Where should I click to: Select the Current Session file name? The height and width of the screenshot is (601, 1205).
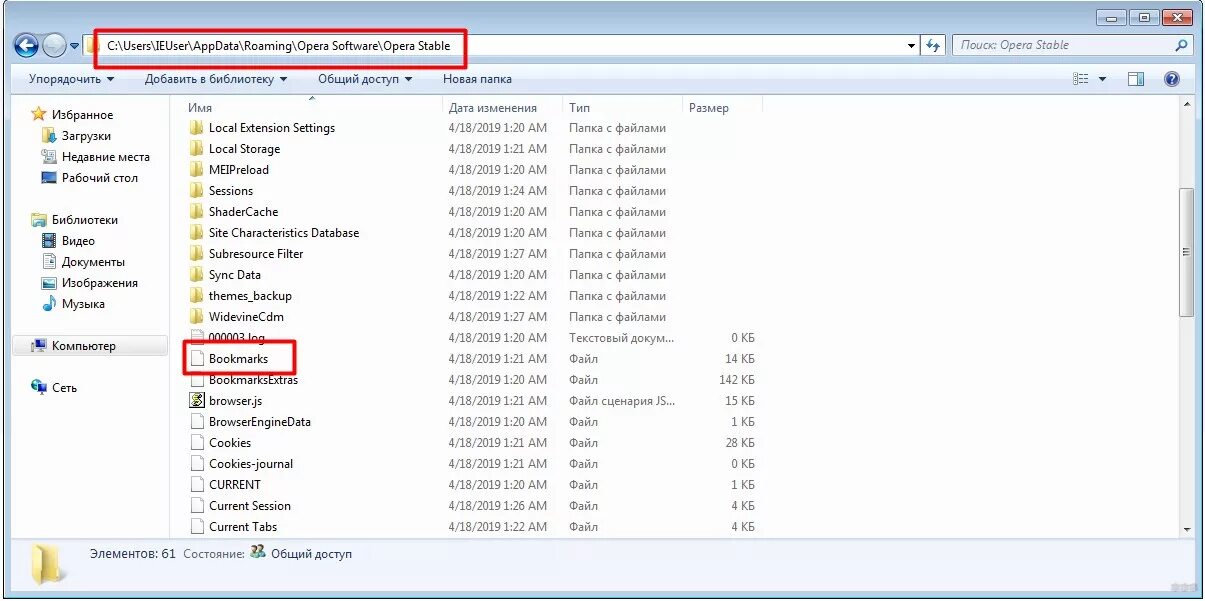click(x=250, y=506)
